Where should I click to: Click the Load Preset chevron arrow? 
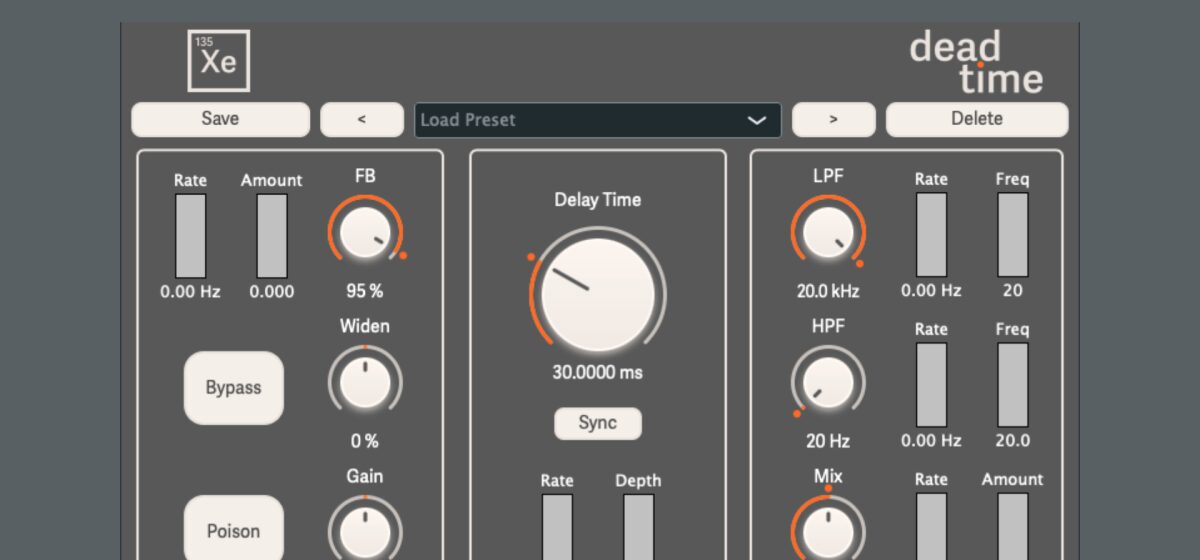(757, 120)
